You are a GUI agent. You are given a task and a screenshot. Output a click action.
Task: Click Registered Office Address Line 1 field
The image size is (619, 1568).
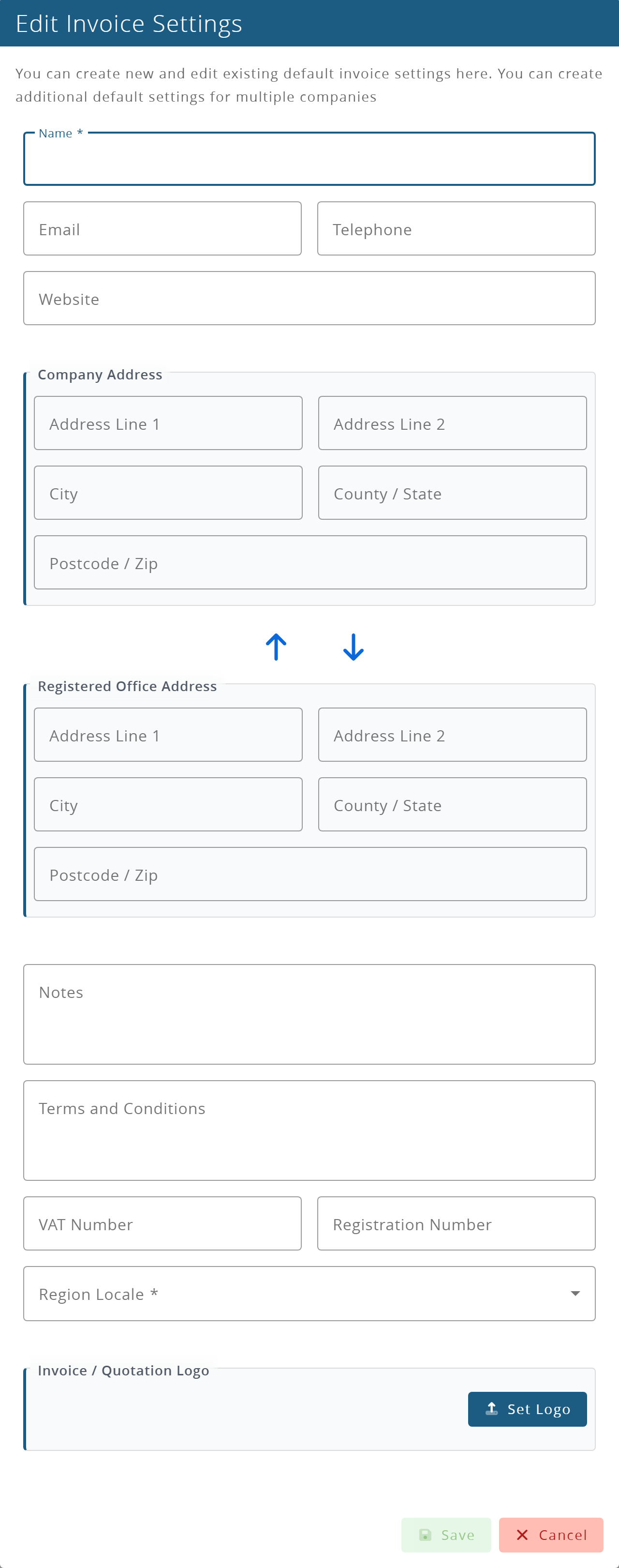point(168,735)
